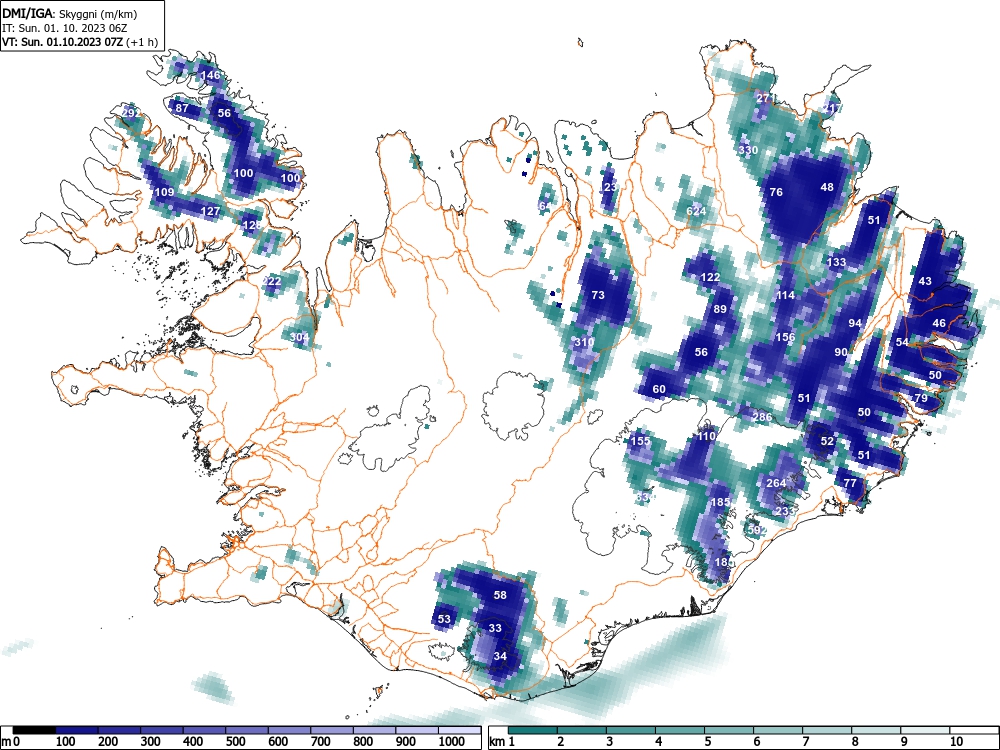Click the "77" visibility value in the southeast
Screen dimensions: 1000x750
click(x=850, y=483)
